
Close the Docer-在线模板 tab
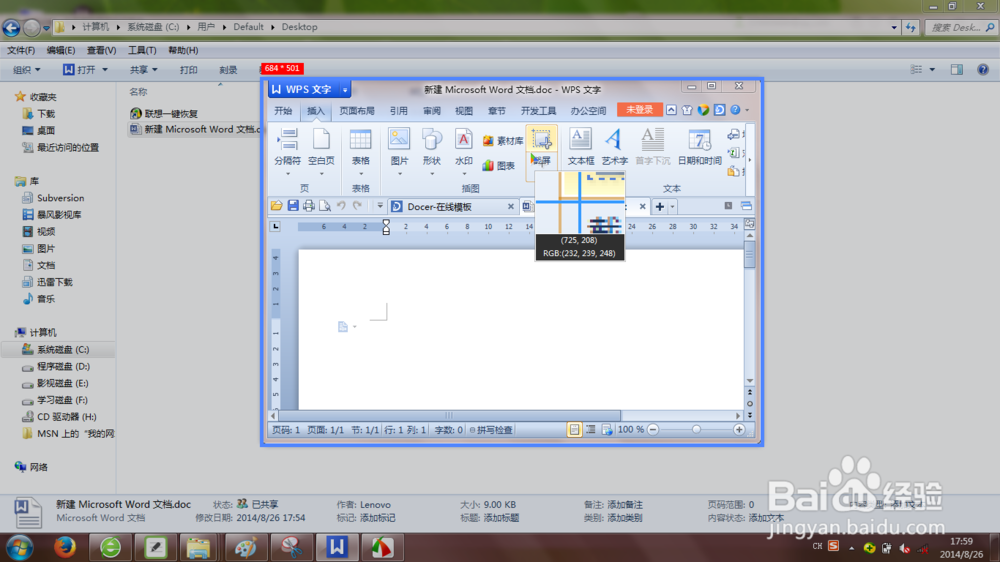[x=511, y=206]
